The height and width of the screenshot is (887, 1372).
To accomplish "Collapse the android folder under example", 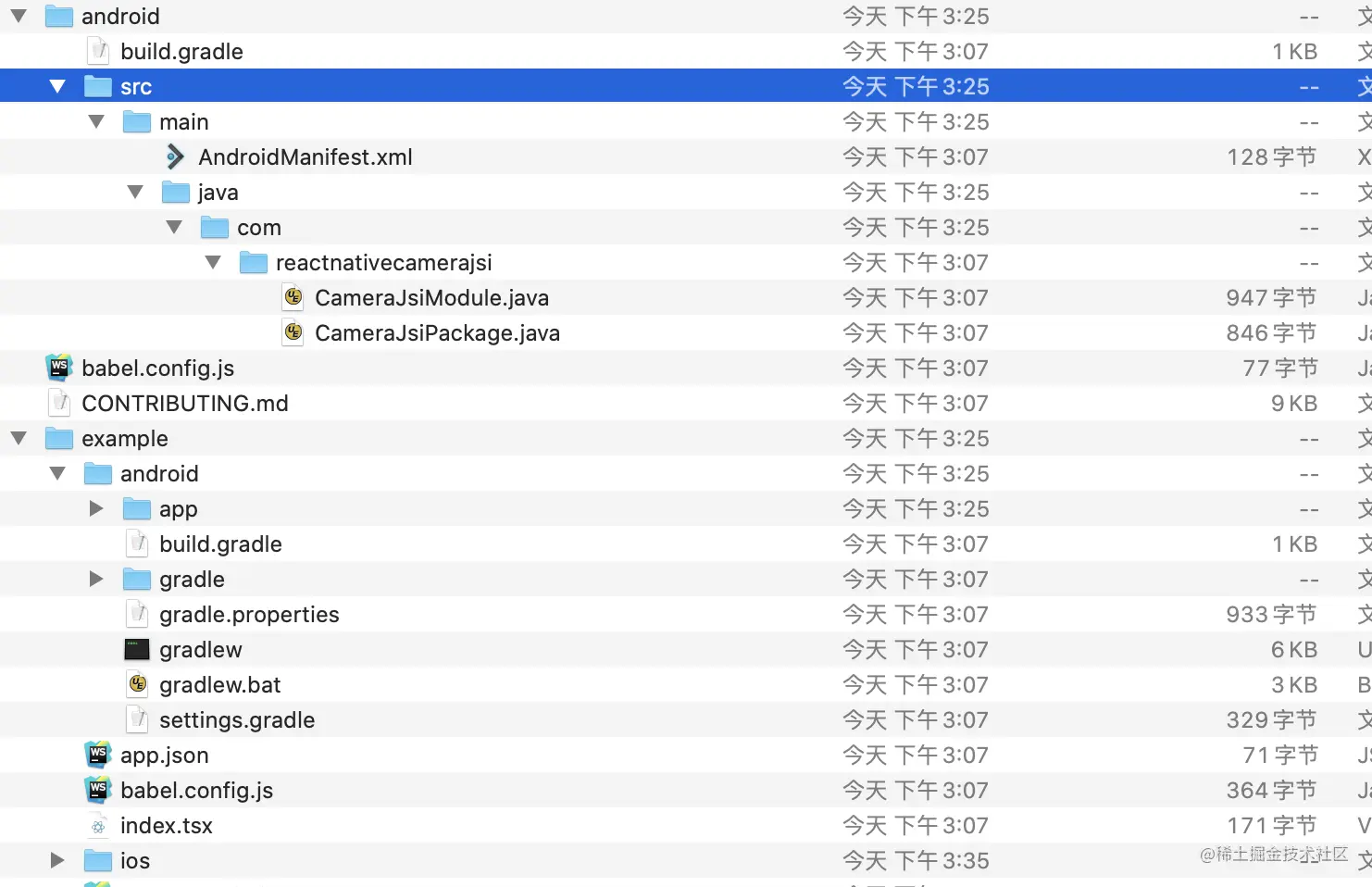I will [x=57, y=473].
